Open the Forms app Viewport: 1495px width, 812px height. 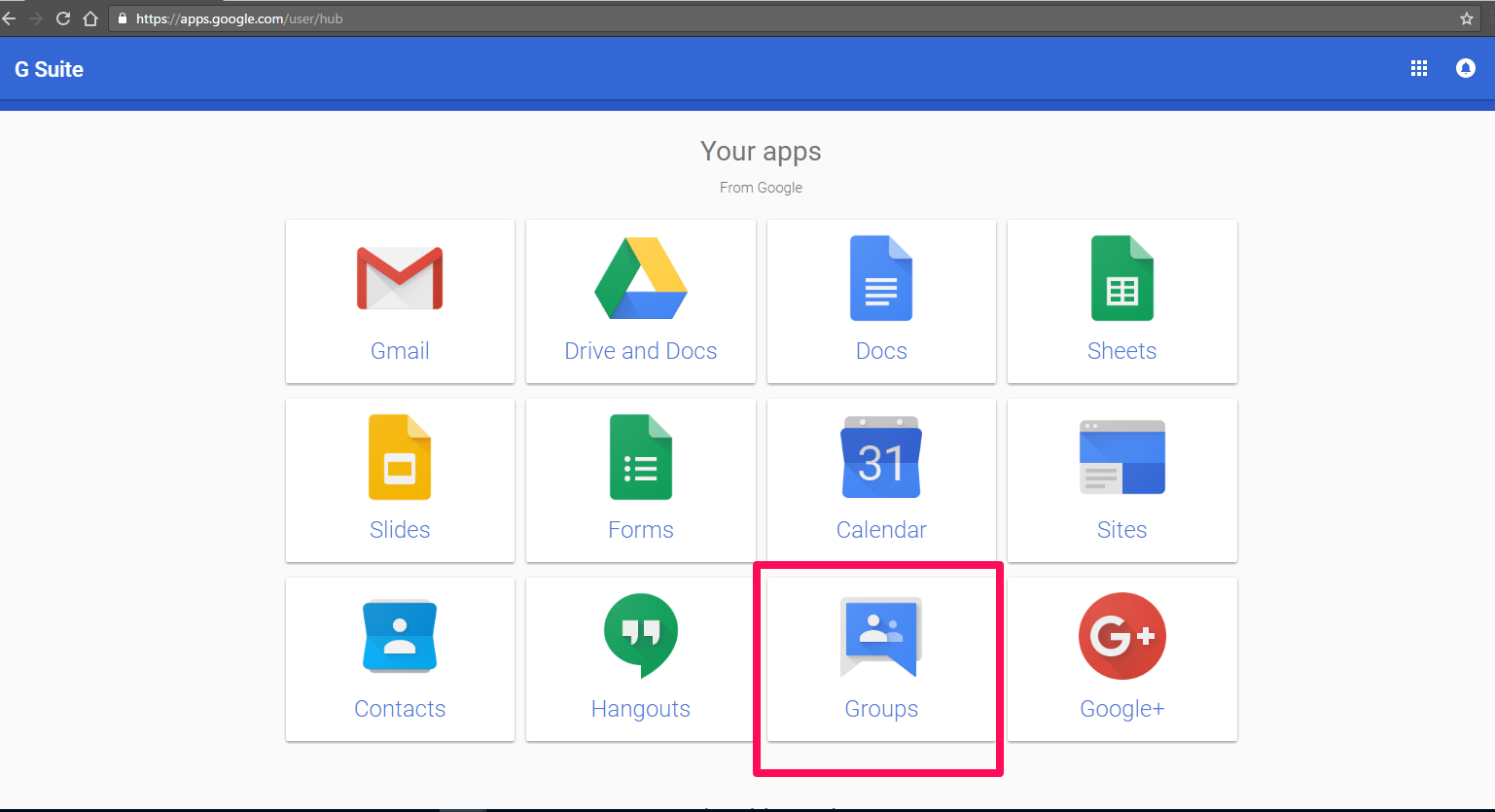640,480
